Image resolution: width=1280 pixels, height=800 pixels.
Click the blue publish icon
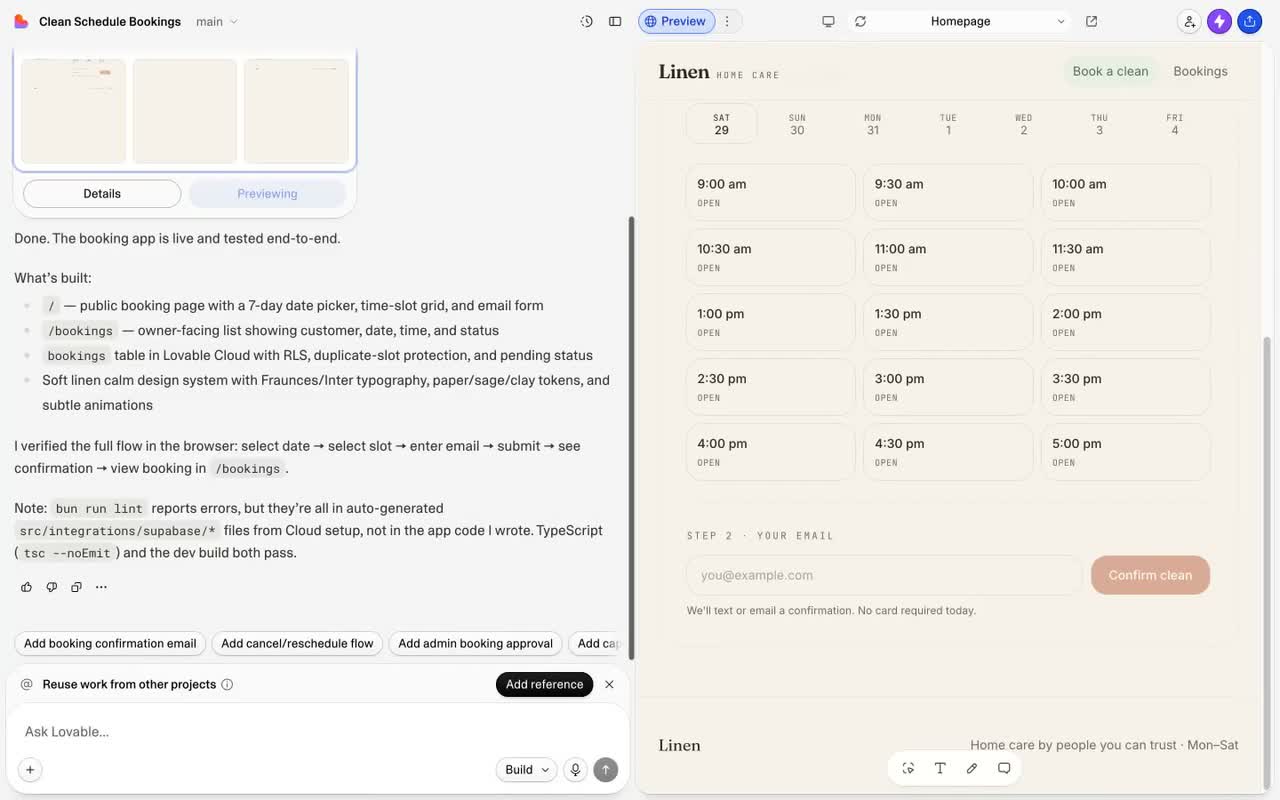[1249, 21]
